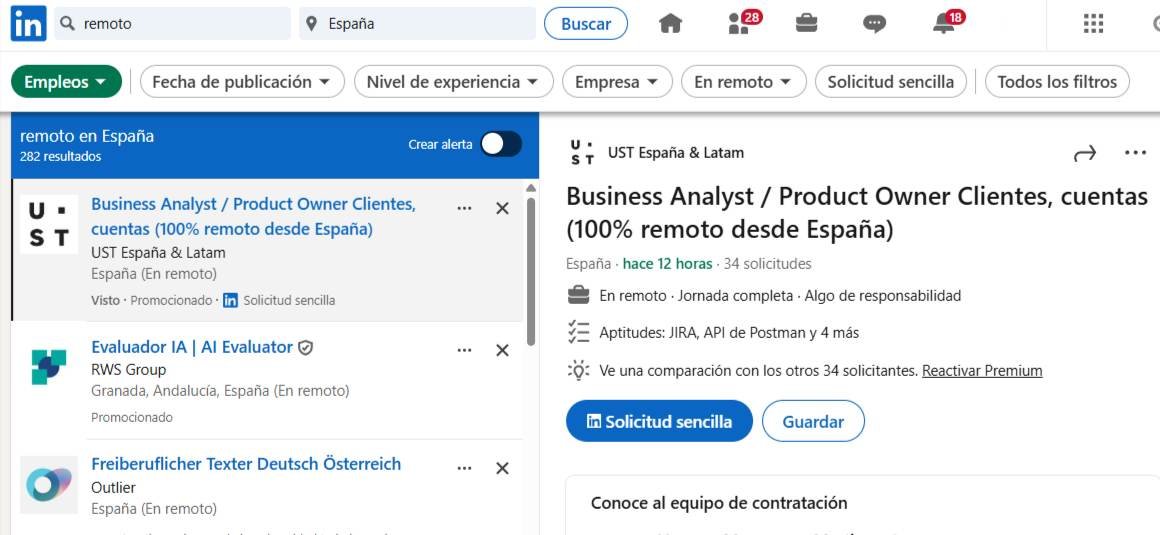Open Fecha de publicación filter
This screenshot has width=1160, height=535.
(x=242, y=81)
